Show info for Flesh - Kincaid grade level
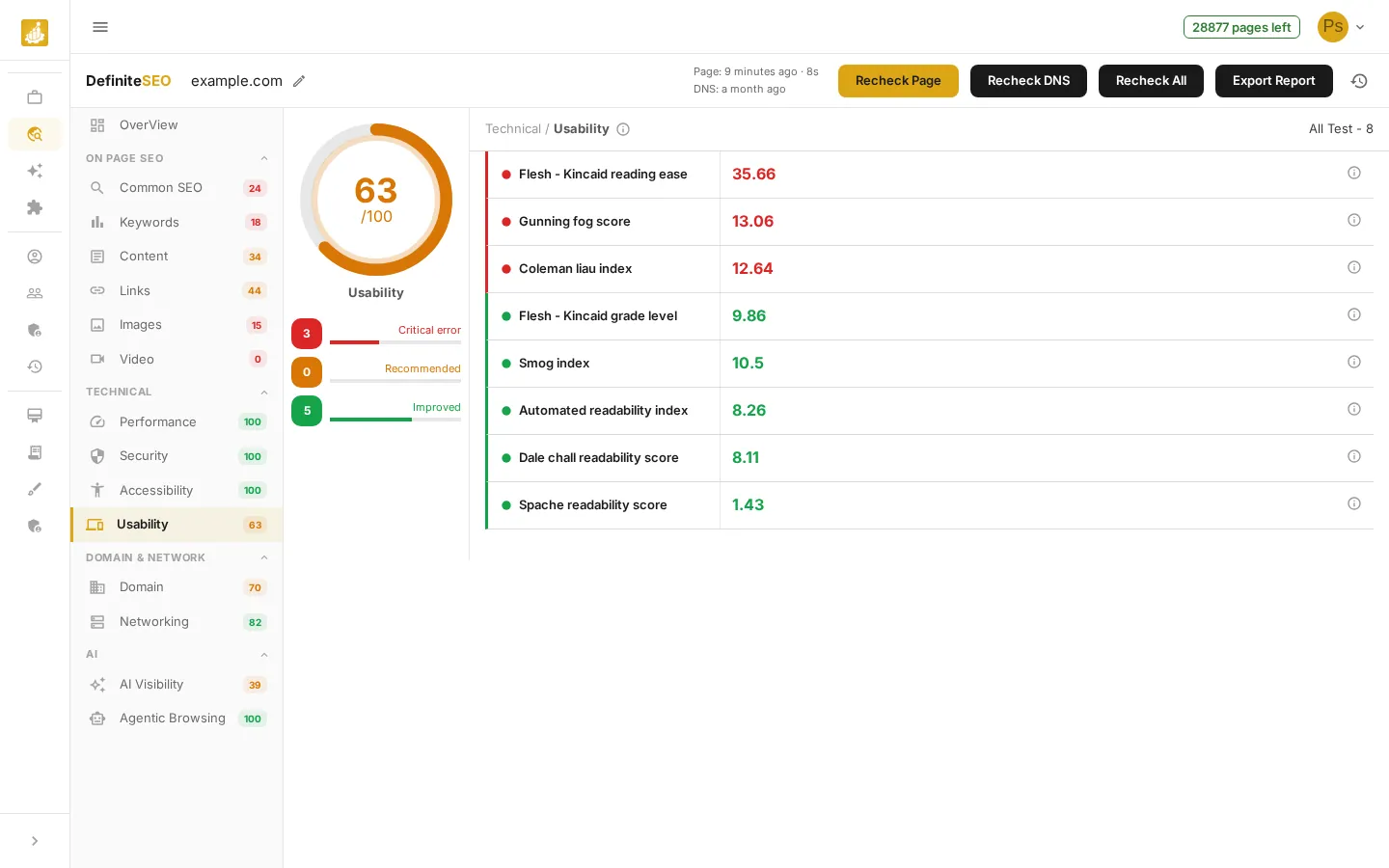1389x868 pixels. click(x=1354, y=314)
